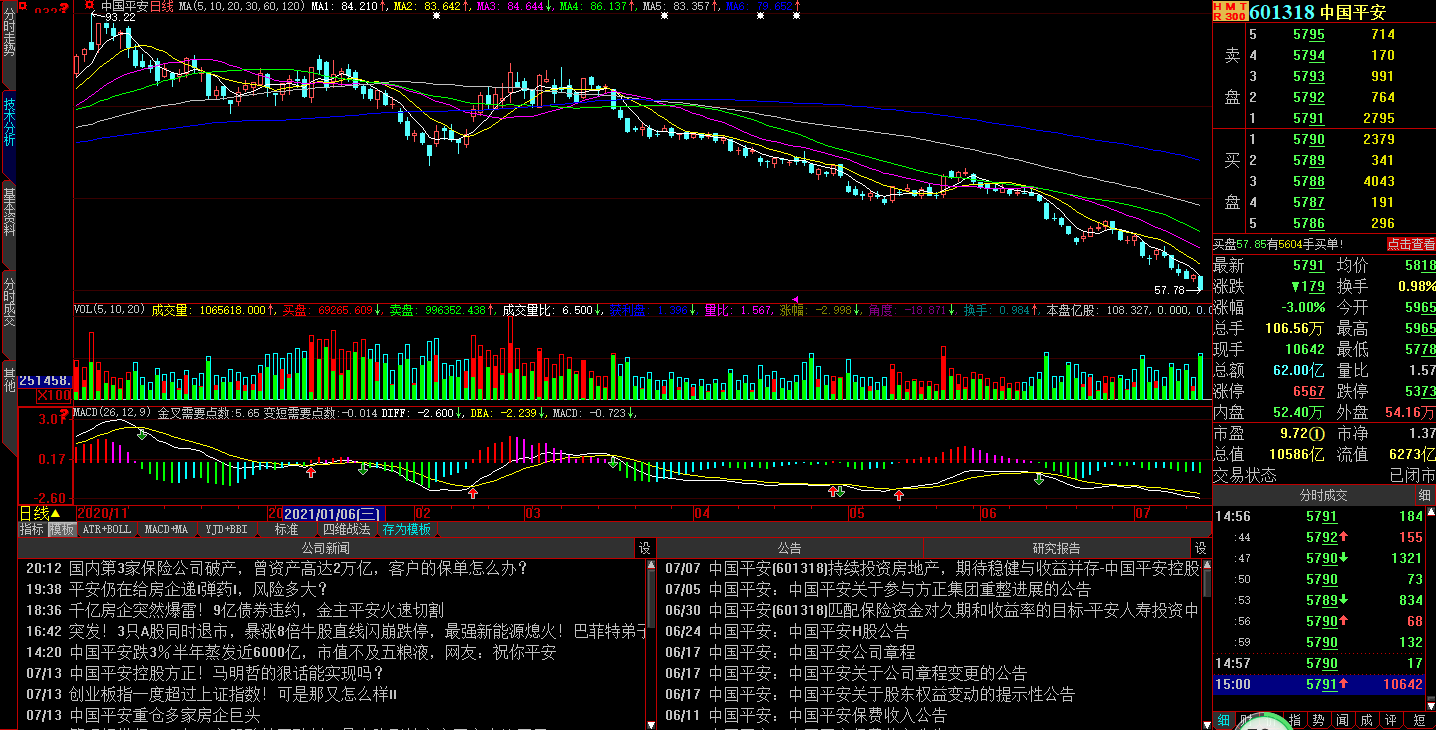This screenshot has height=730, width=1436.
Task: Select the bottom 成 tab
Action: (x=1366, y=720)
